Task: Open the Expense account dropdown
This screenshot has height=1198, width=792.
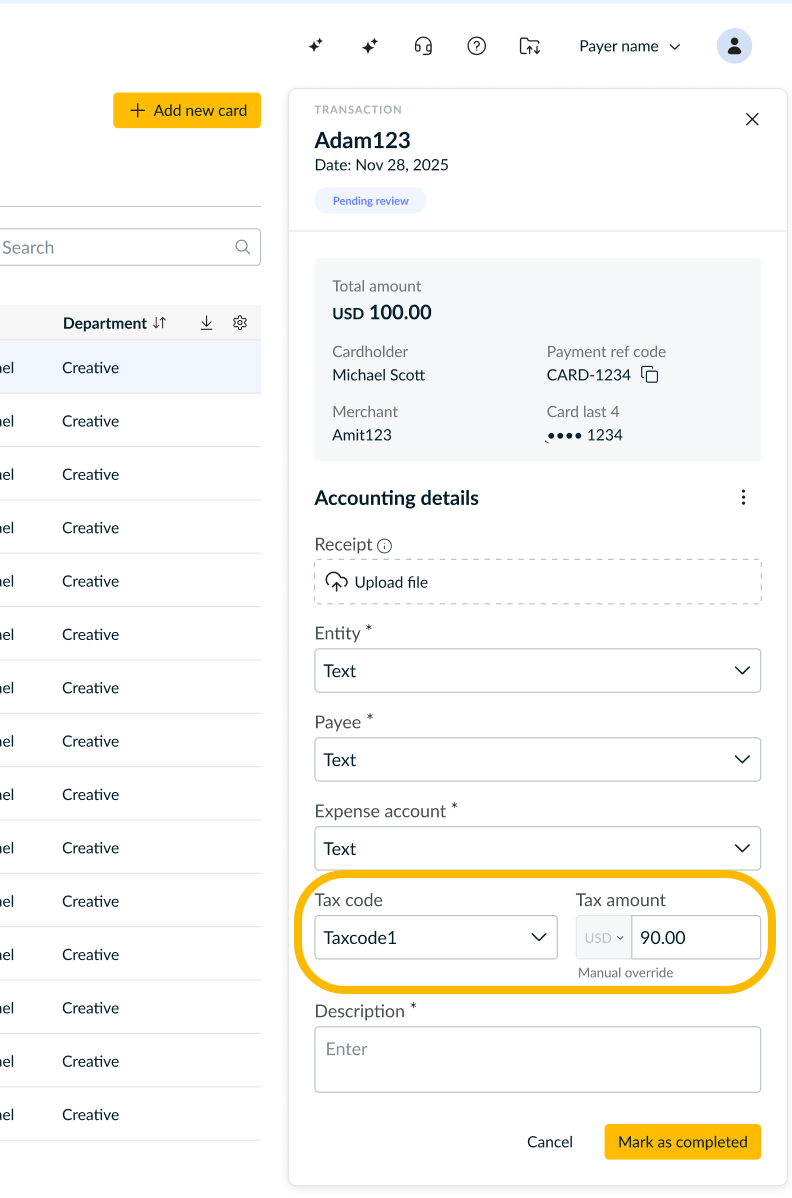Action: [x=538, y=848]
